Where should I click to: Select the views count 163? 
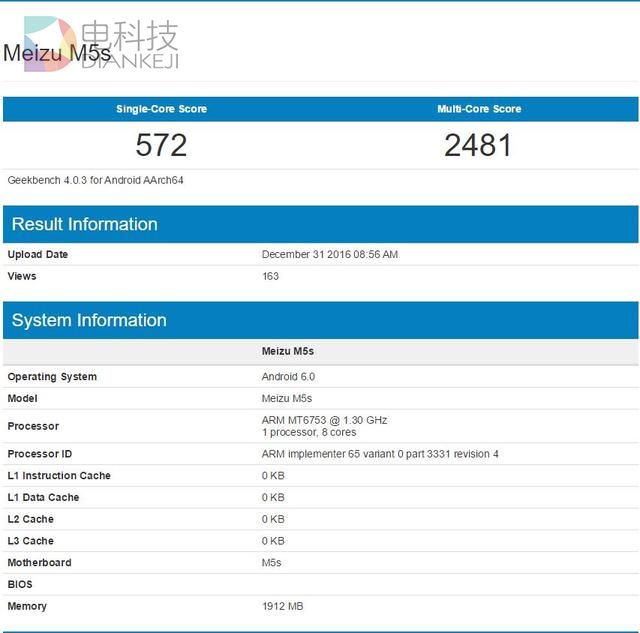coord(270,276)
